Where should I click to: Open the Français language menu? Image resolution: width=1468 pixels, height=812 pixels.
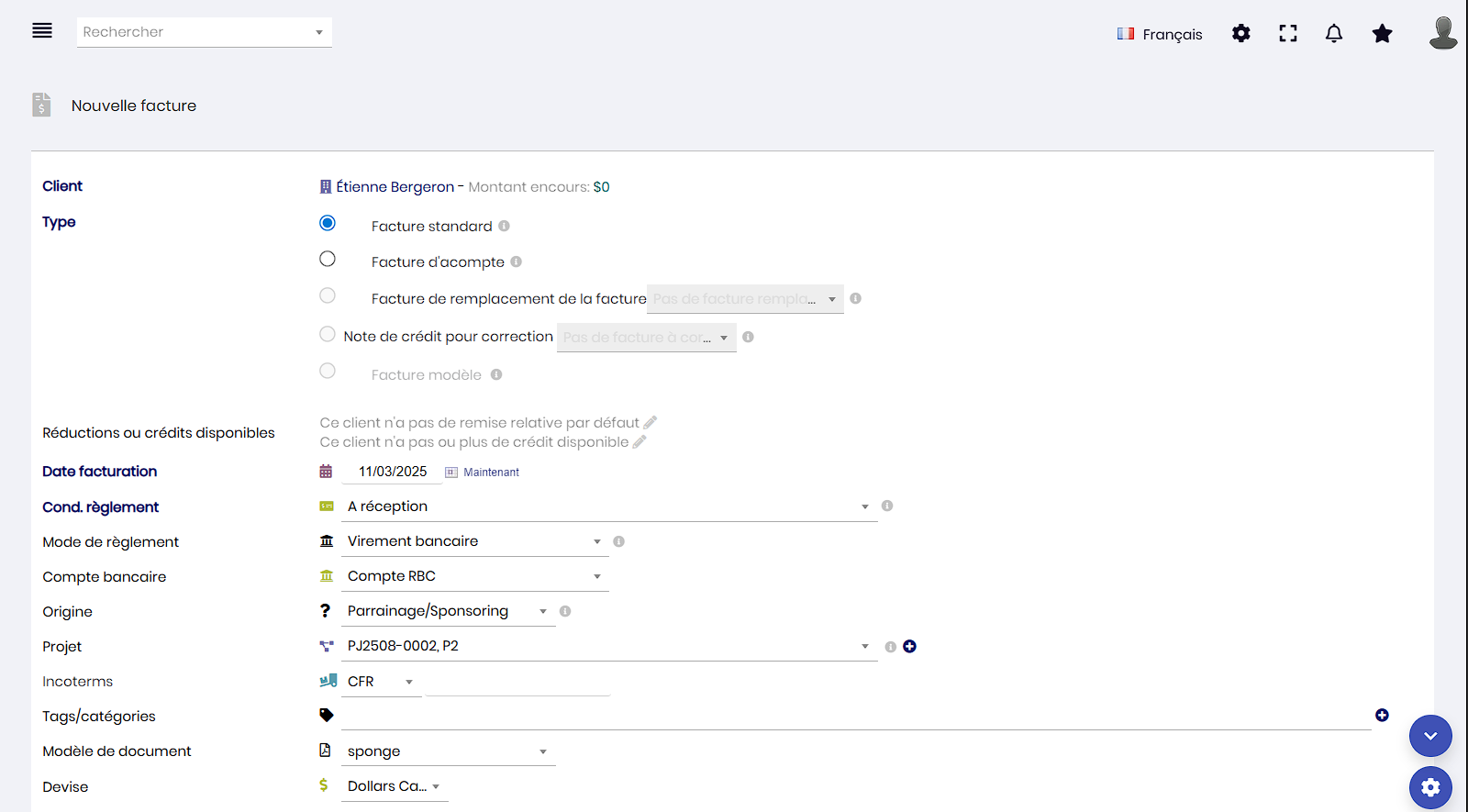[x=1160, y=34]
